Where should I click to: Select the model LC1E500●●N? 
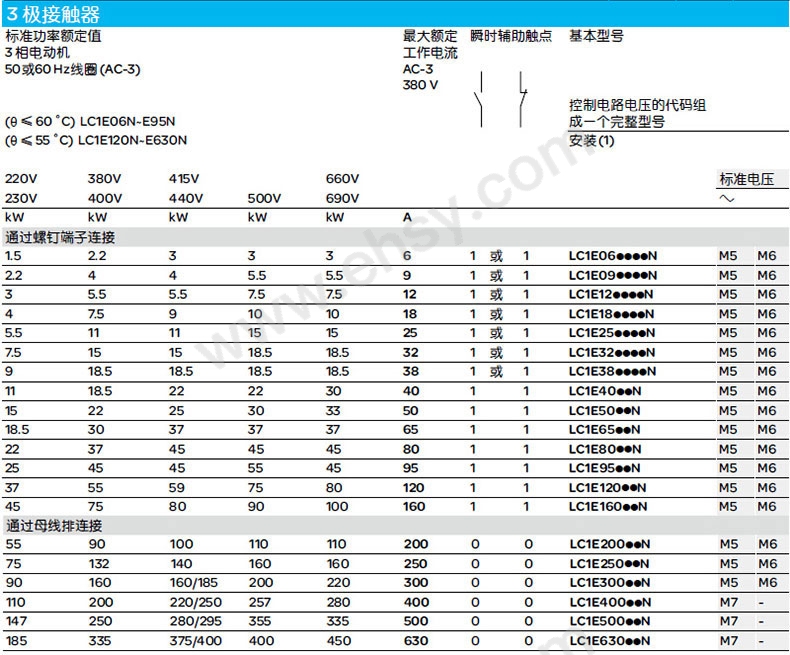[x=610, y=621]
